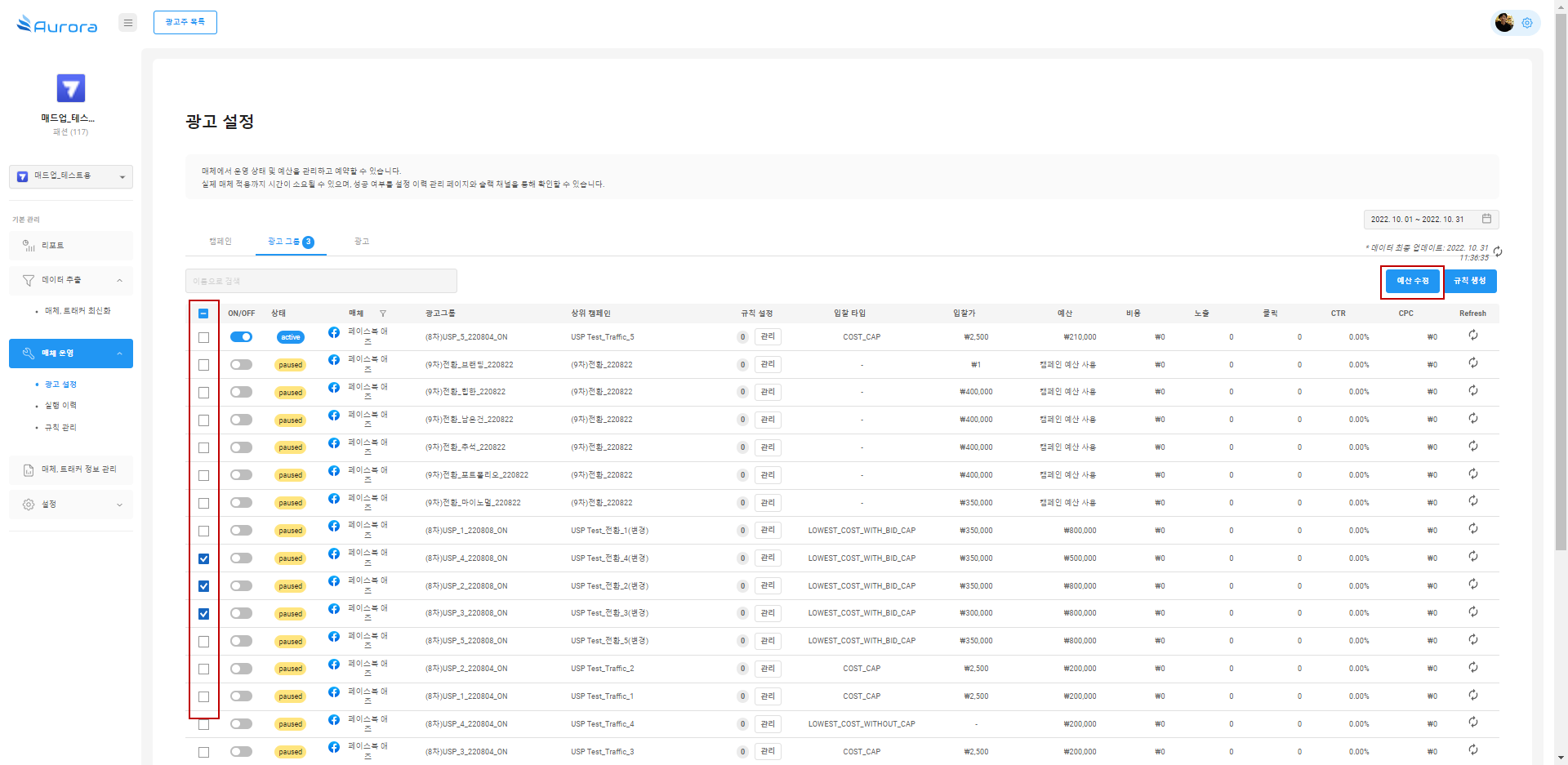Open settings gear icon in top-right corner
1568x765 pixels.
pos(1526,23)
